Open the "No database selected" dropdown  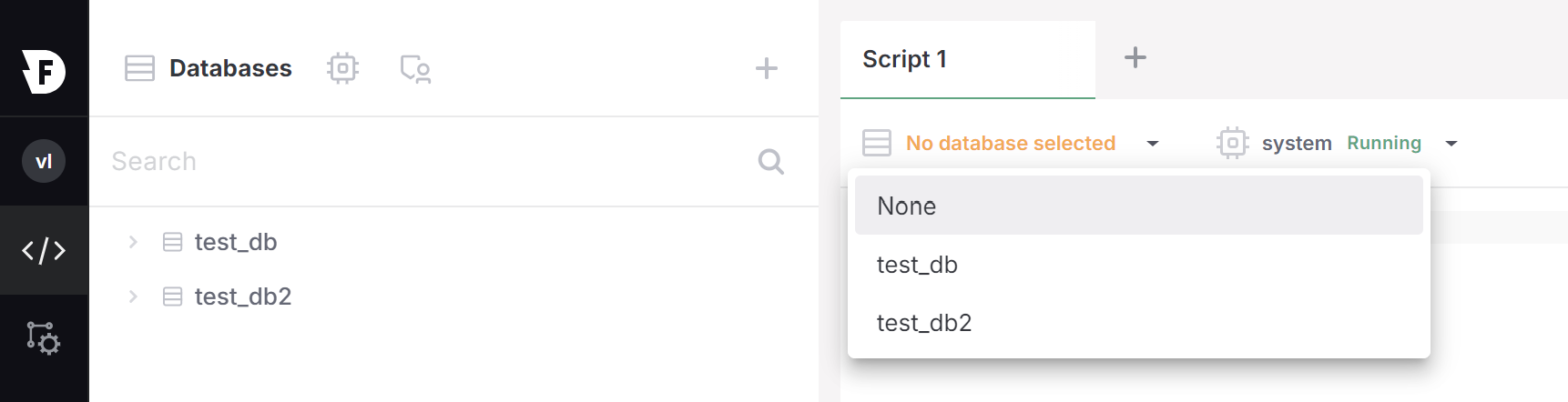[1011, 143]
